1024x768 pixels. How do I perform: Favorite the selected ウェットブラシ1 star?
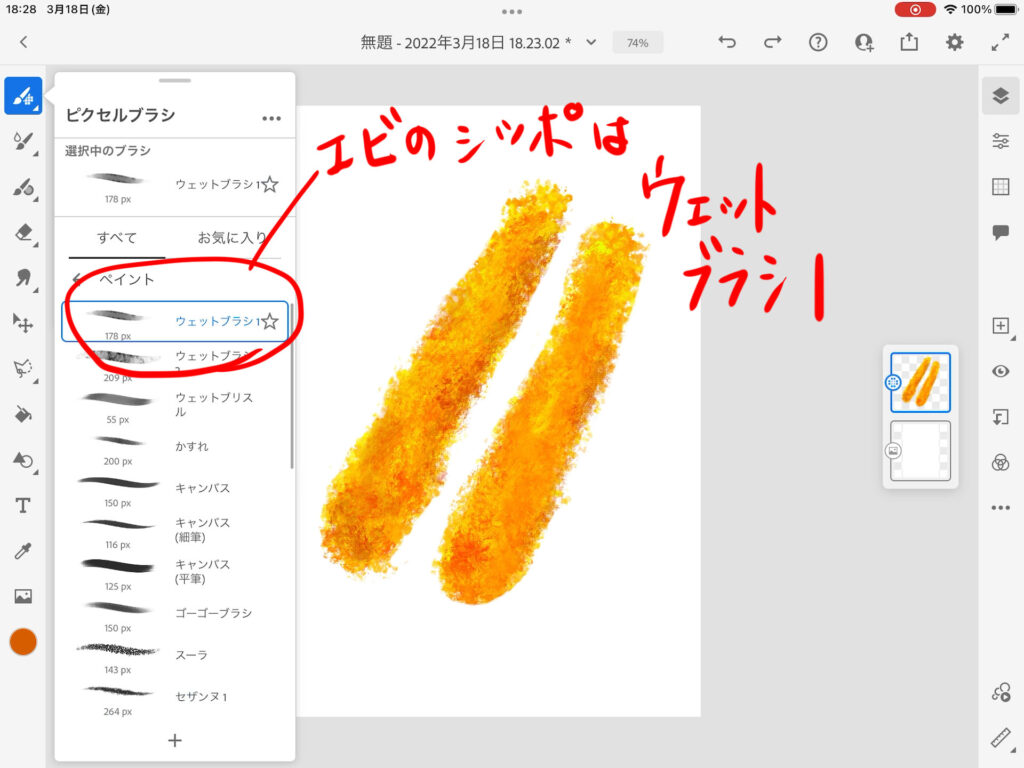[269, 184]
